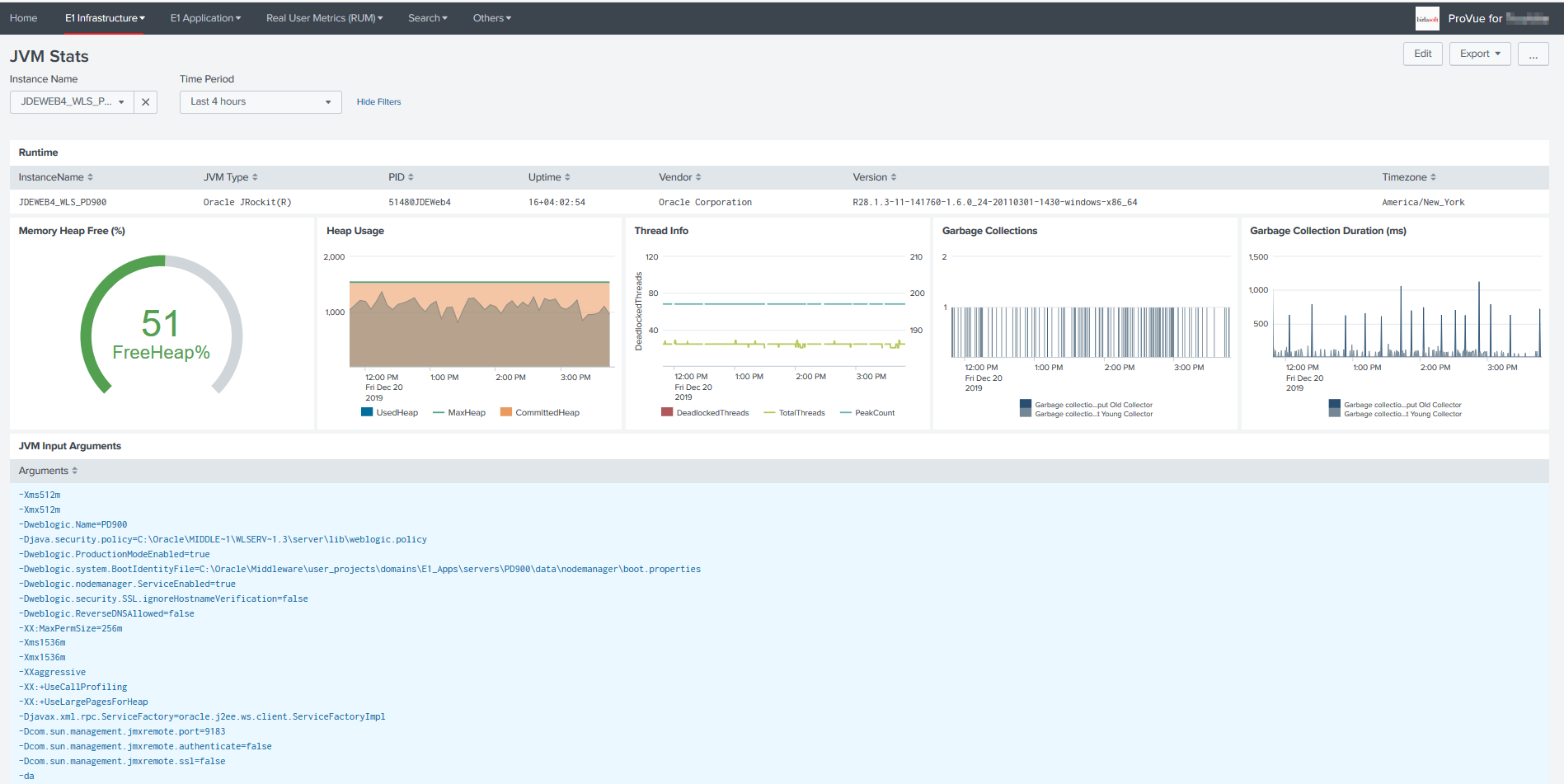Click the ProVue logo icon
The height and width of the screenshot is (784, 1564).
coord(1426,18)
